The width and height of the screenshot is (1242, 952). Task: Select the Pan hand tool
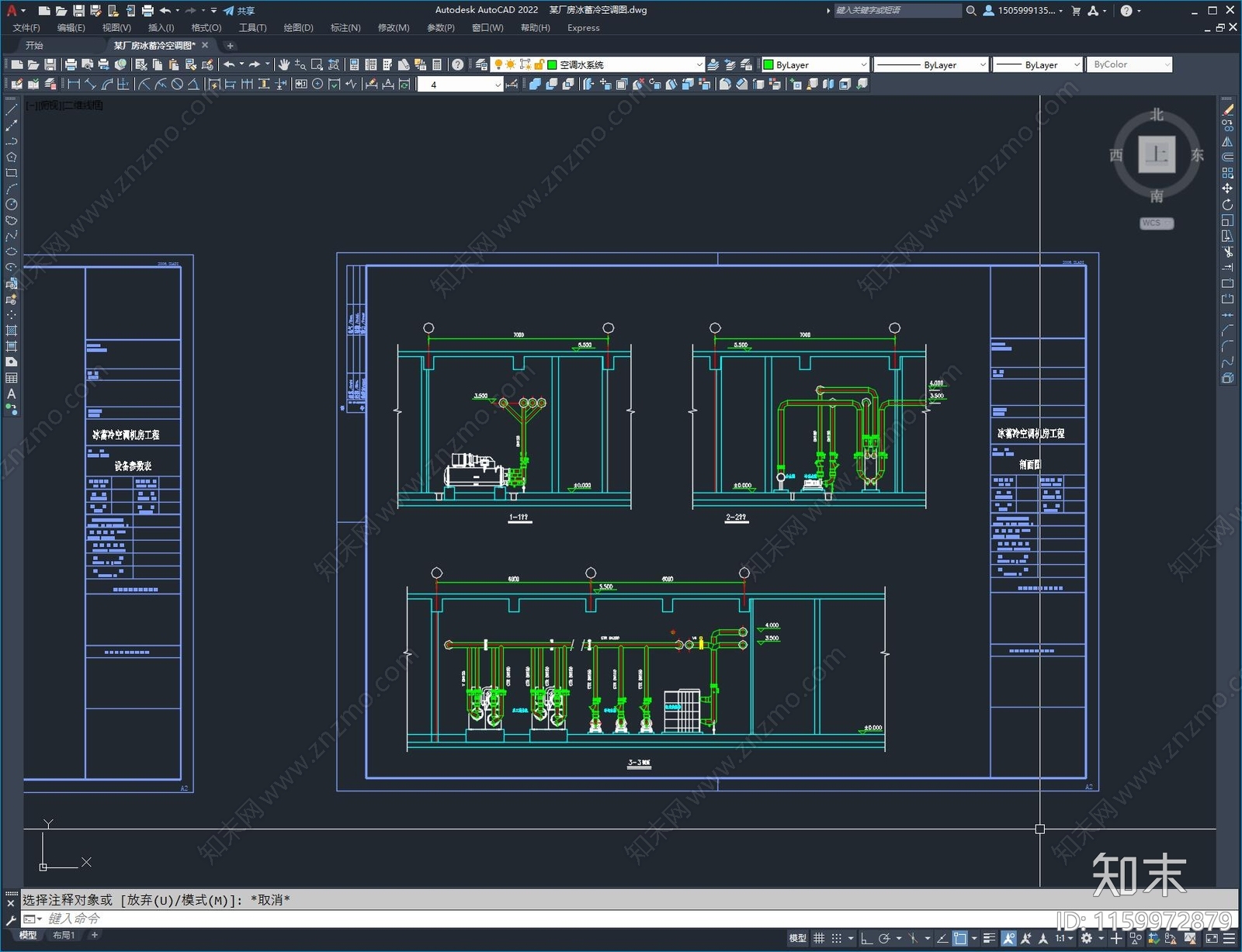click(x=284, y=64)
